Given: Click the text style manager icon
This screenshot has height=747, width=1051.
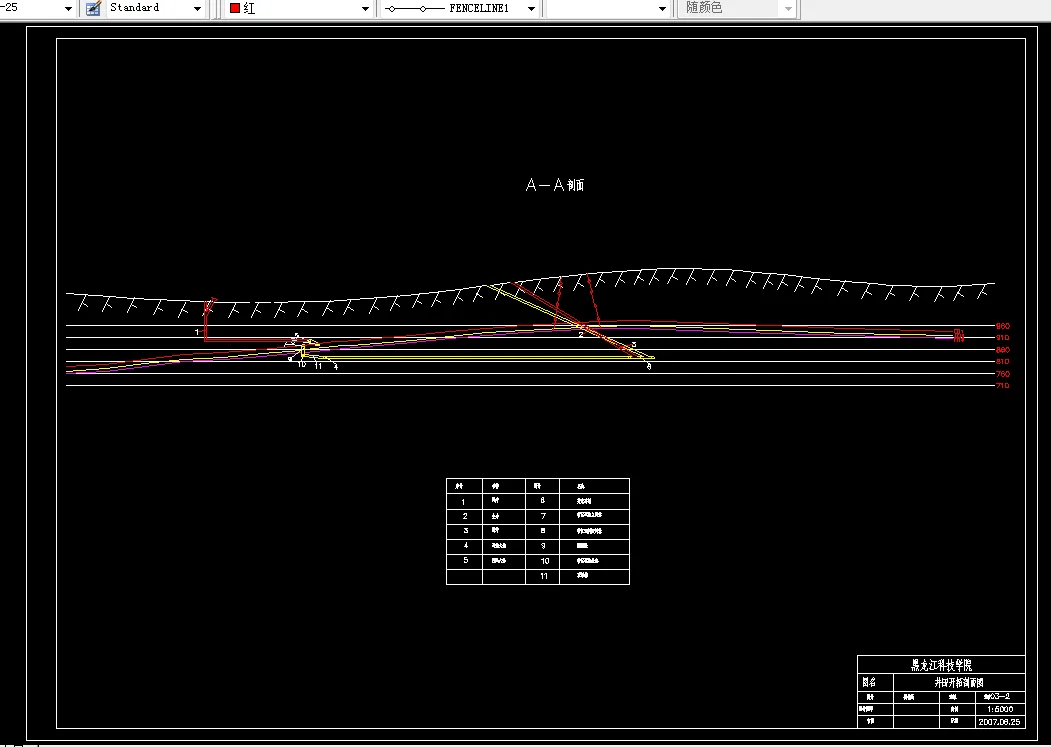Looking at the screenshot, I should pyautogui.click(x=94, y=8).
